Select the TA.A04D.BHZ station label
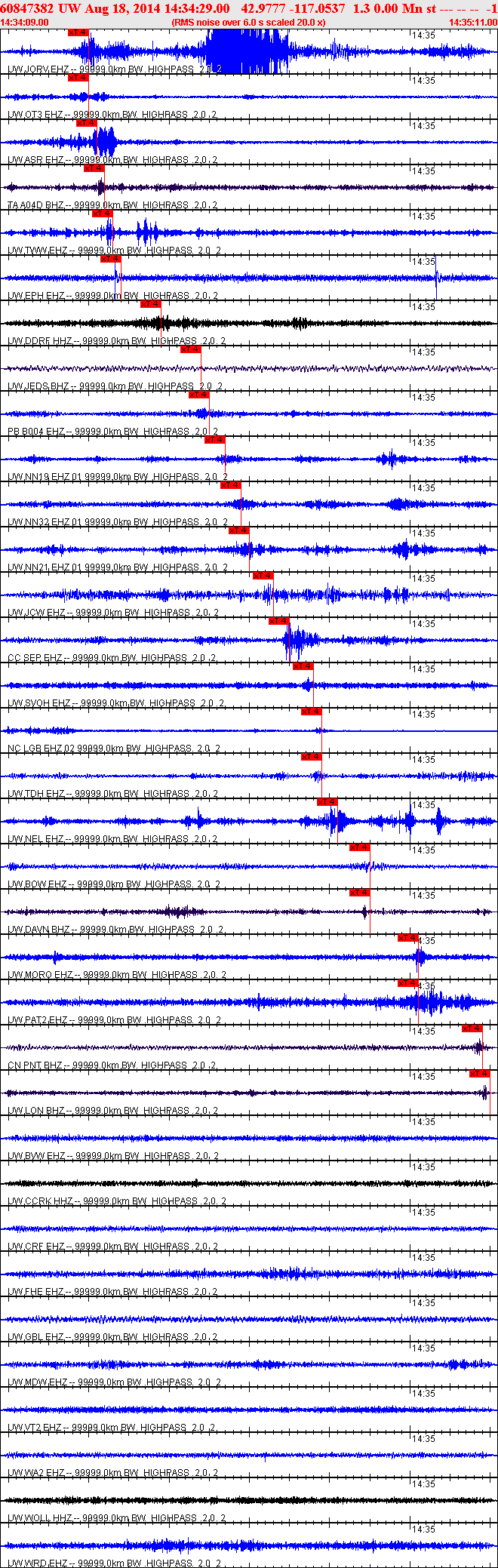Screen dimensions: 498x1568 pyautogui.click(x=112, y=205)
